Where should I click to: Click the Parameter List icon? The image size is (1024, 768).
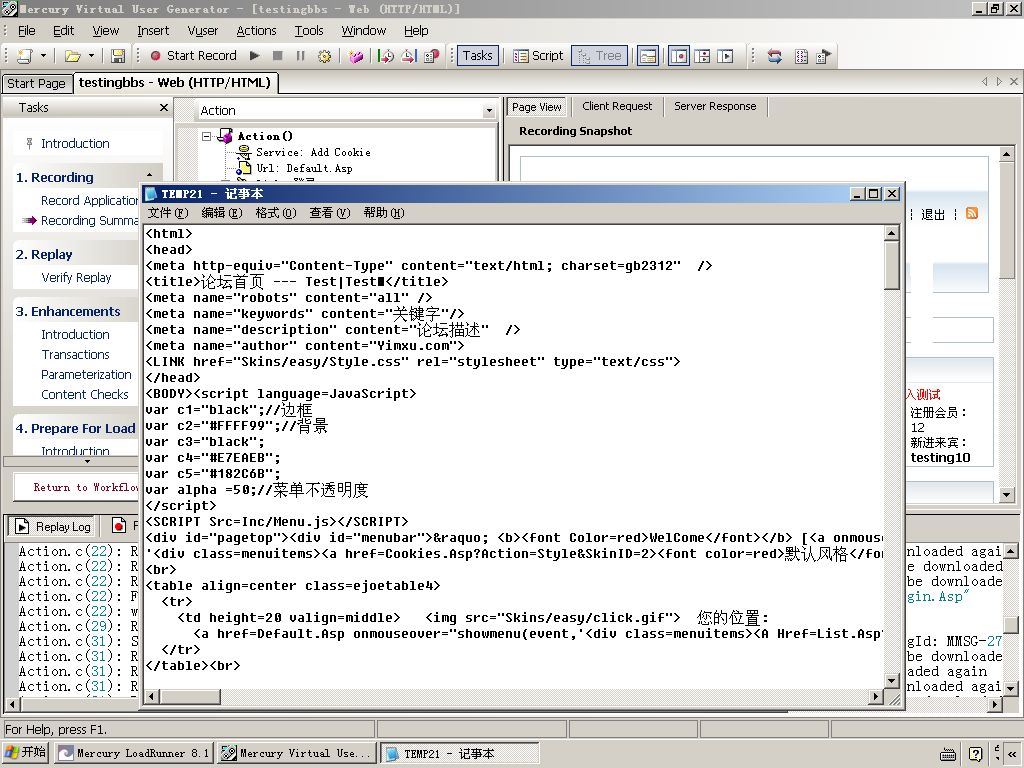click(x=801, y=56)
